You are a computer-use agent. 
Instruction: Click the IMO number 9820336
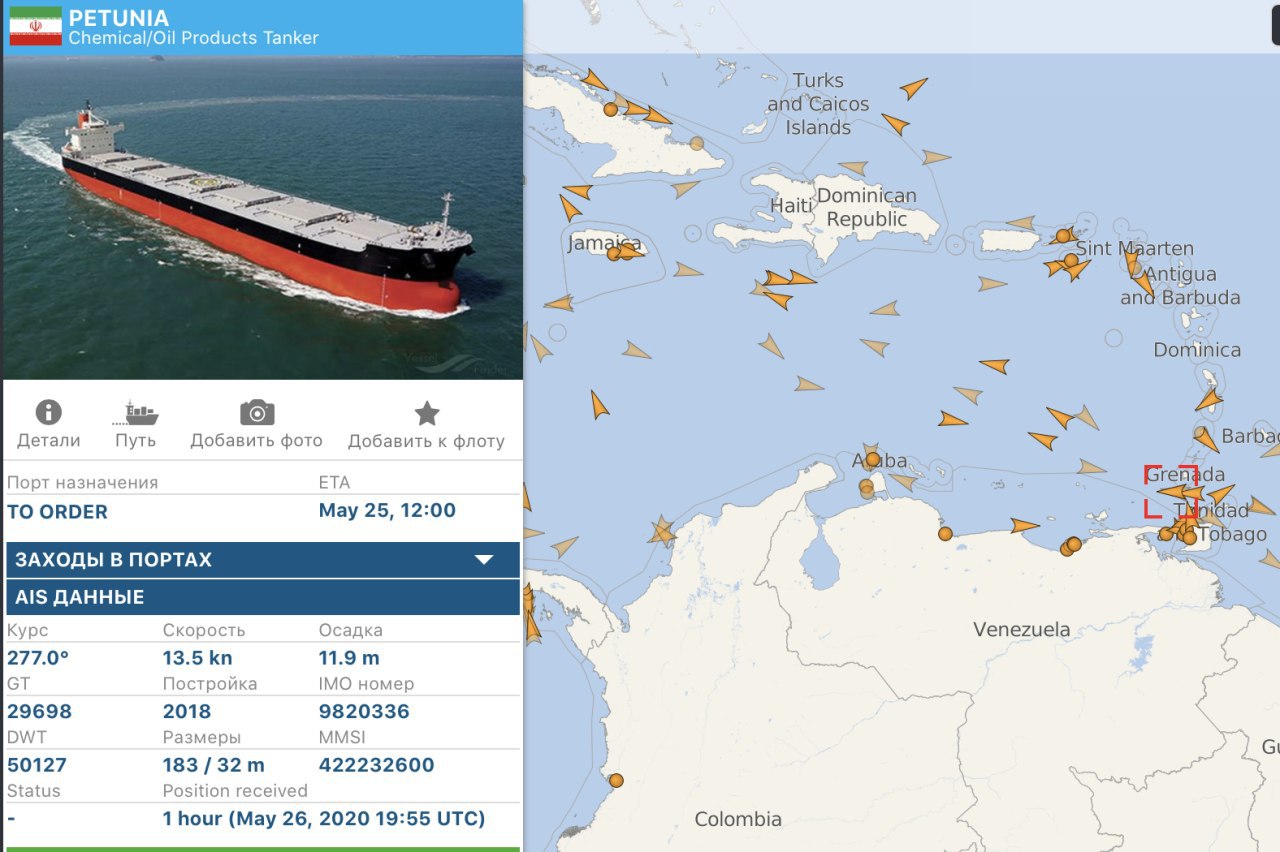(364, 711)
